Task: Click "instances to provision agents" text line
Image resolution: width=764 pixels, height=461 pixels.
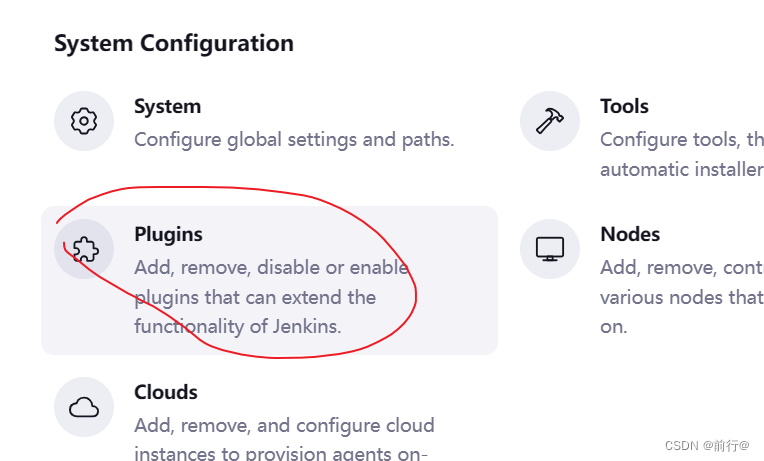Action: pos(281,453)
